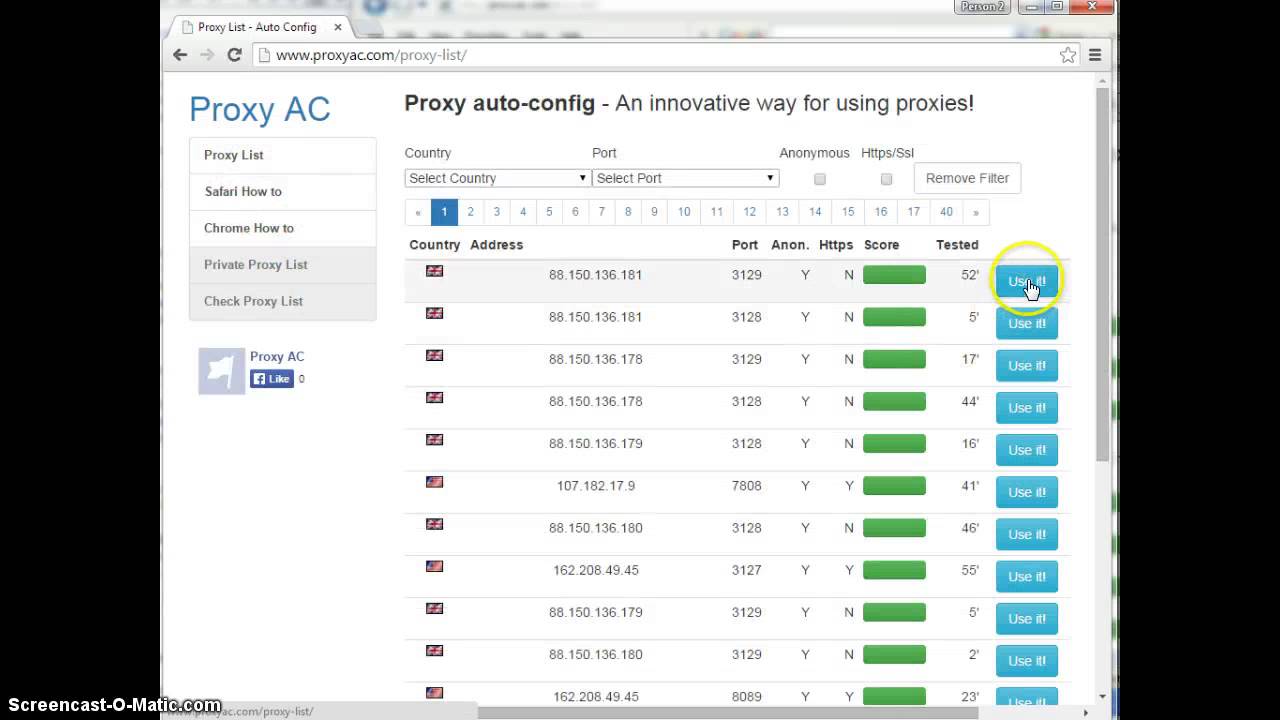1280x720 pixels.
Task: Open Safari How to sidebar item
Action: point(283,192)
